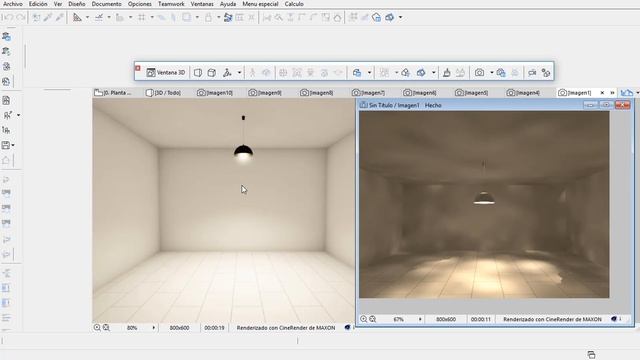640x360 pixels.
Task: Click the padlock lock icon in the toolbar
Action: 209,18
